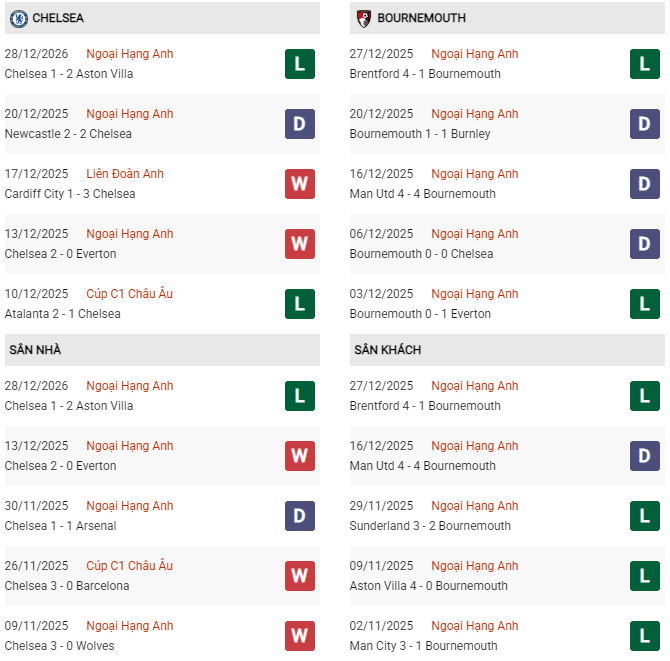Select the SÂN KHÁCH section header
The image size is (670, 661).
(387, 350)
